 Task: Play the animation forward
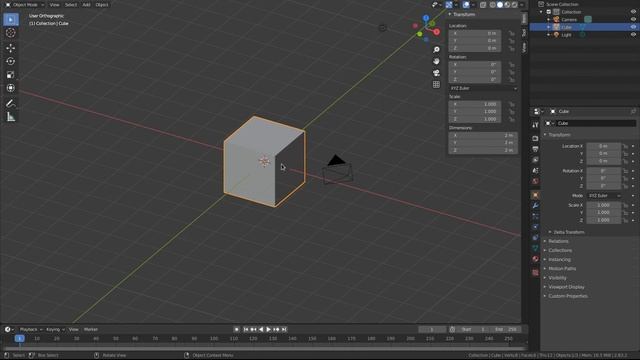[x=269, y=329]
